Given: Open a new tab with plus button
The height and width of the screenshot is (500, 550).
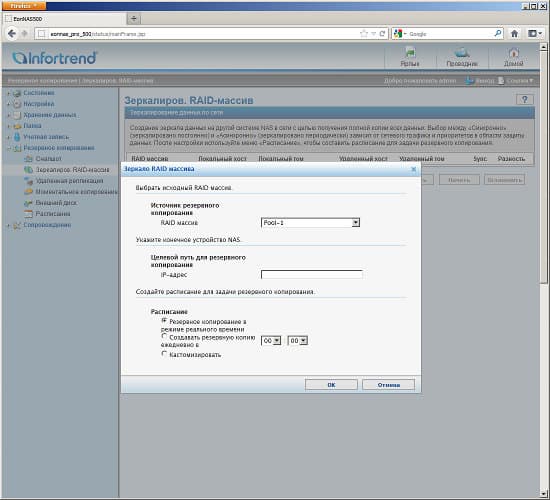Looking at the screenshot, I should point(134,19).
